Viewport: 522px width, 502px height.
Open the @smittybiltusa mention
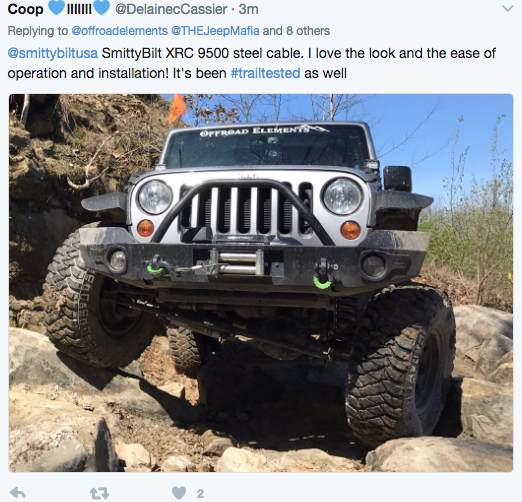[x=53, y=53]
